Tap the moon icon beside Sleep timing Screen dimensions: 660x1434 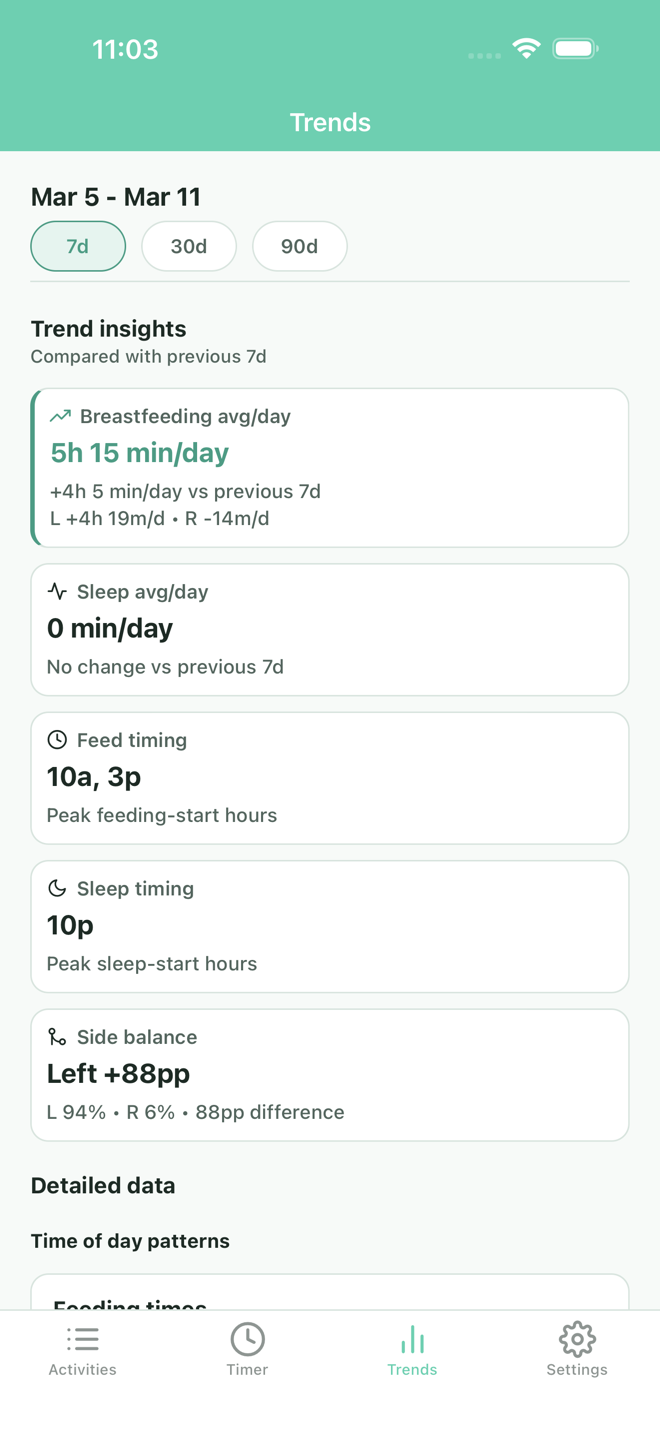click(57, 888)
